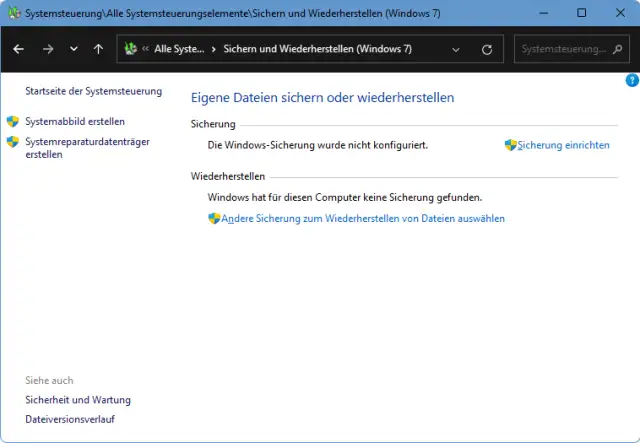
Task: Open 'Dateiversionsverlauf' link
Action: (70, 419)
